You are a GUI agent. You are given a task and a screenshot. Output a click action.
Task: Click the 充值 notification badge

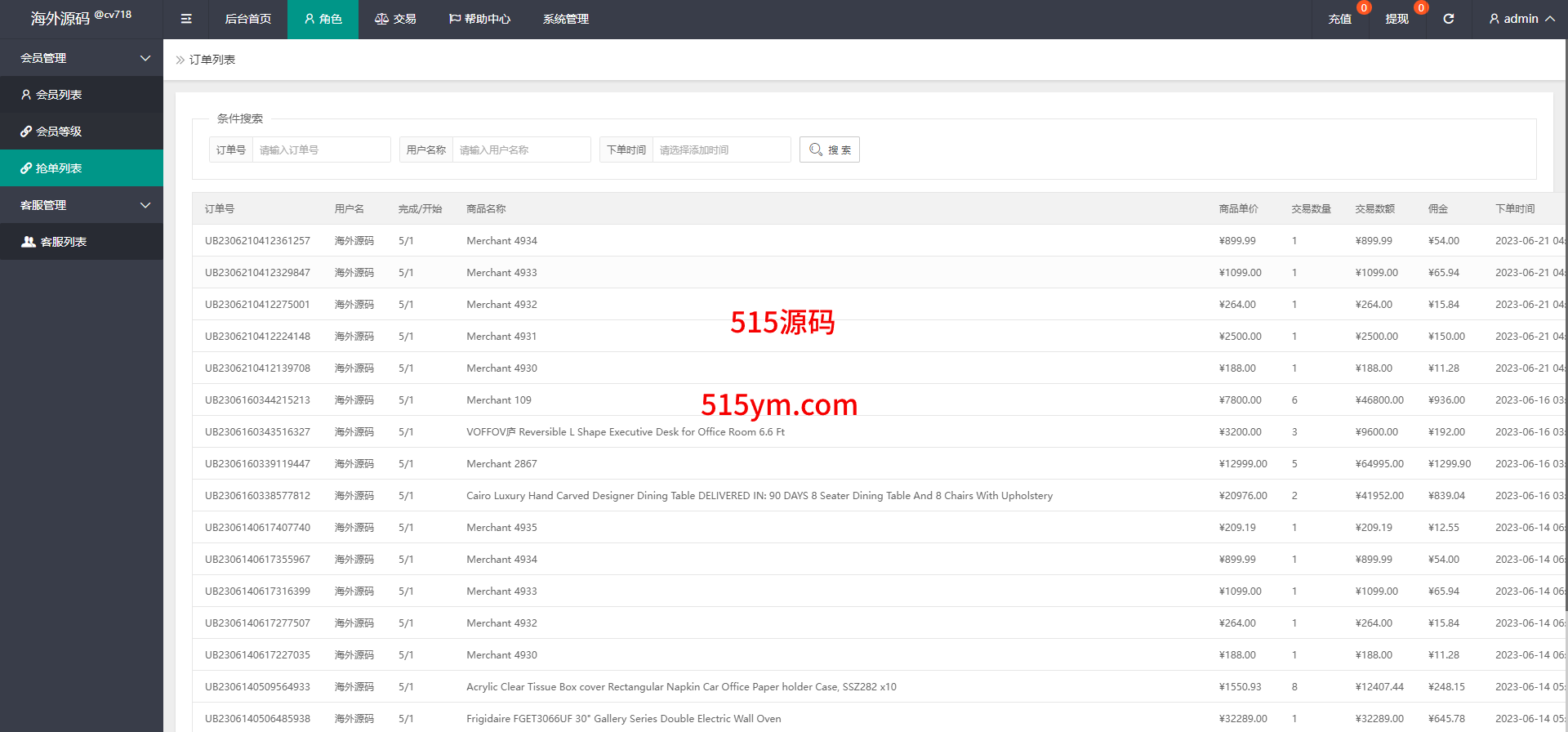coord(1363,8)
